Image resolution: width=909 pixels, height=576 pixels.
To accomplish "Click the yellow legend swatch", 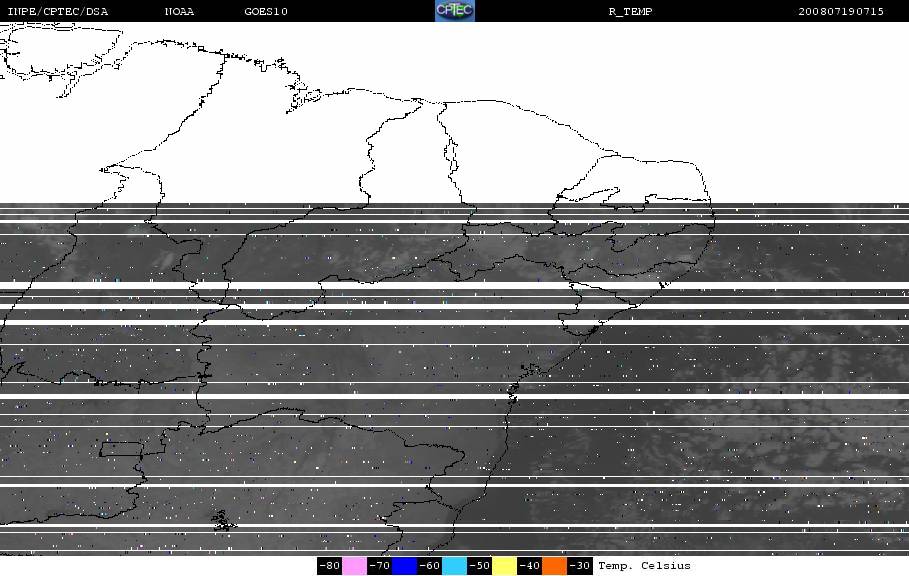I will tap(504, 566).
